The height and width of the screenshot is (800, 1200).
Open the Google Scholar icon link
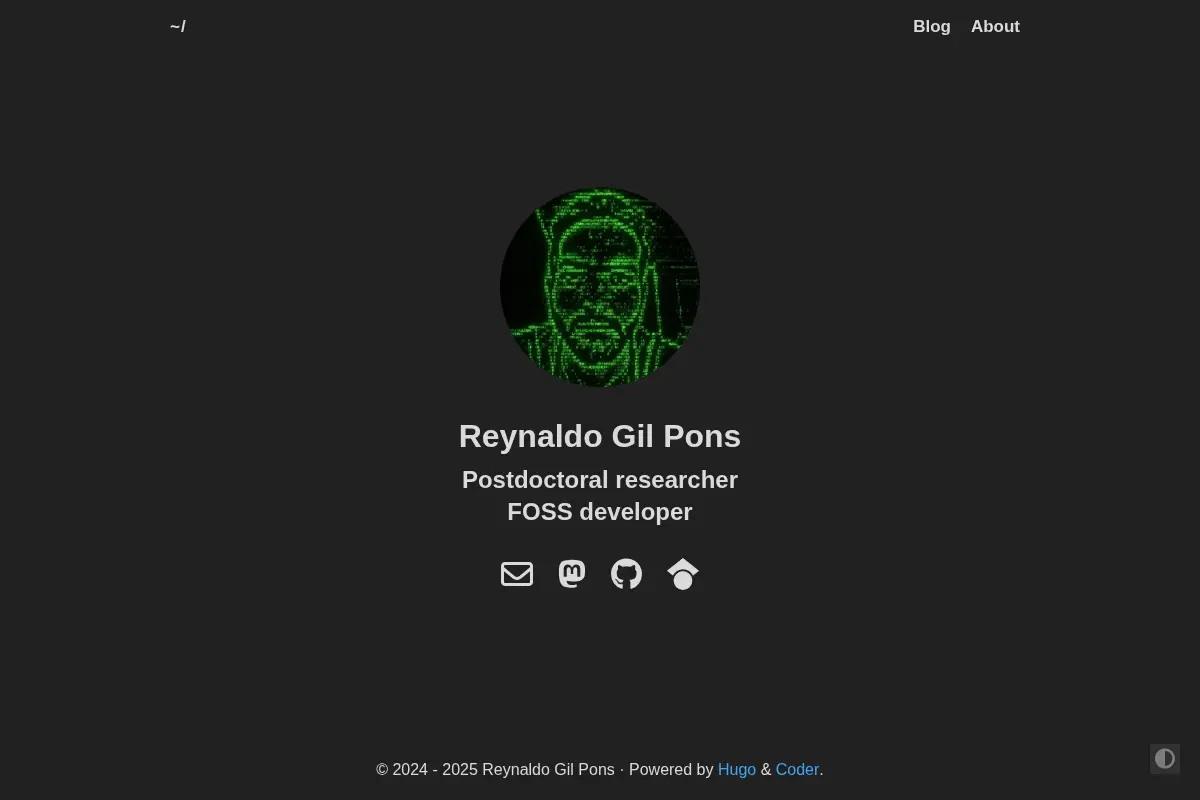point(683,574)
